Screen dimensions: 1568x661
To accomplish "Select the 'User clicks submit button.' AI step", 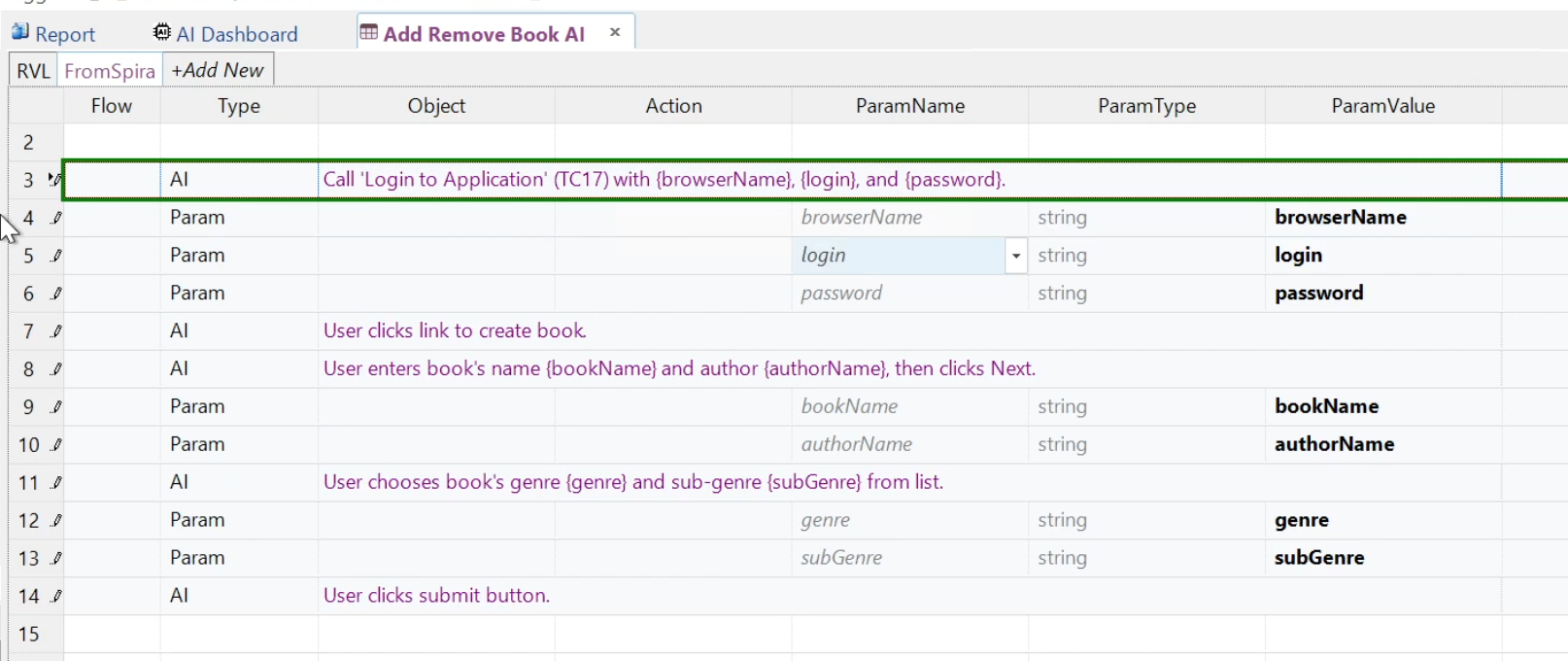I will pos(436,596).
